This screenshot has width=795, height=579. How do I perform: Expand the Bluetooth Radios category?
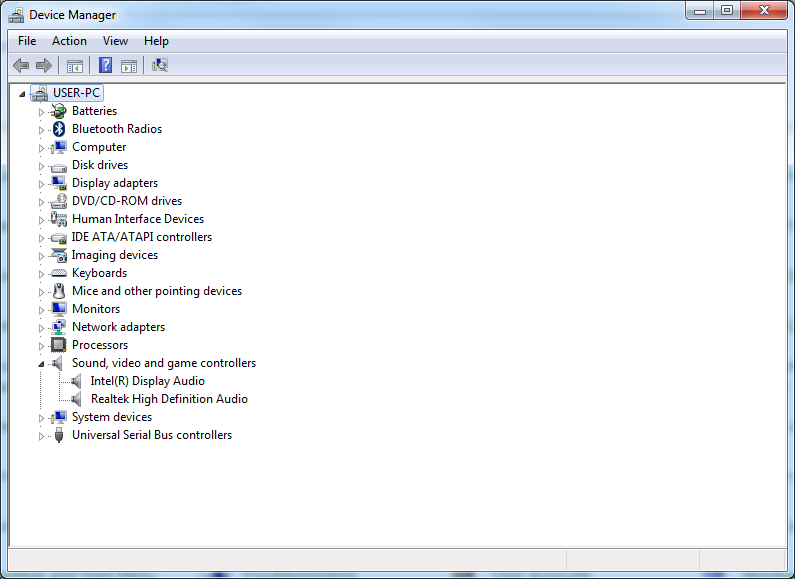[41, 130]
